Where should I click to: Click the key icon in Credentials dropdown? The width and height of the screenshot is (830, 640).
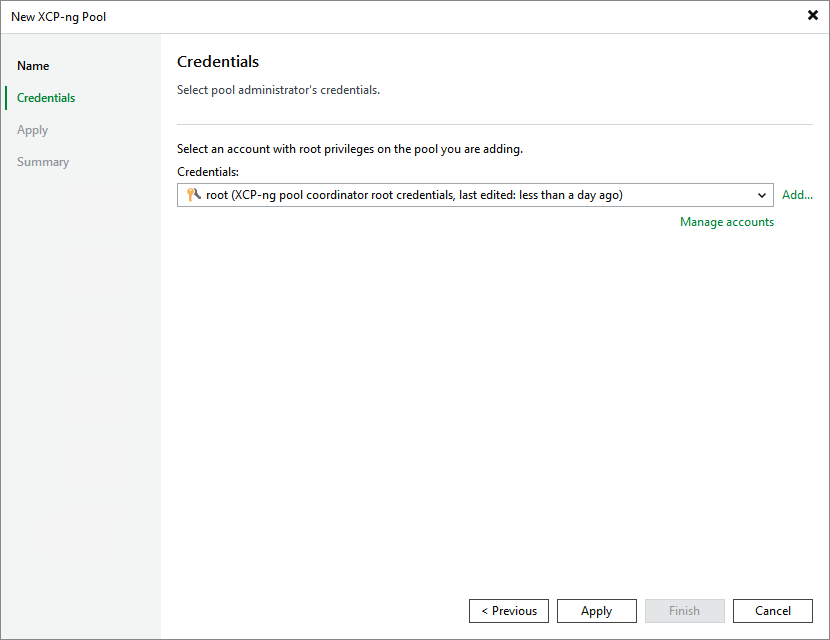pyautogui.click(x=194, y=195)
